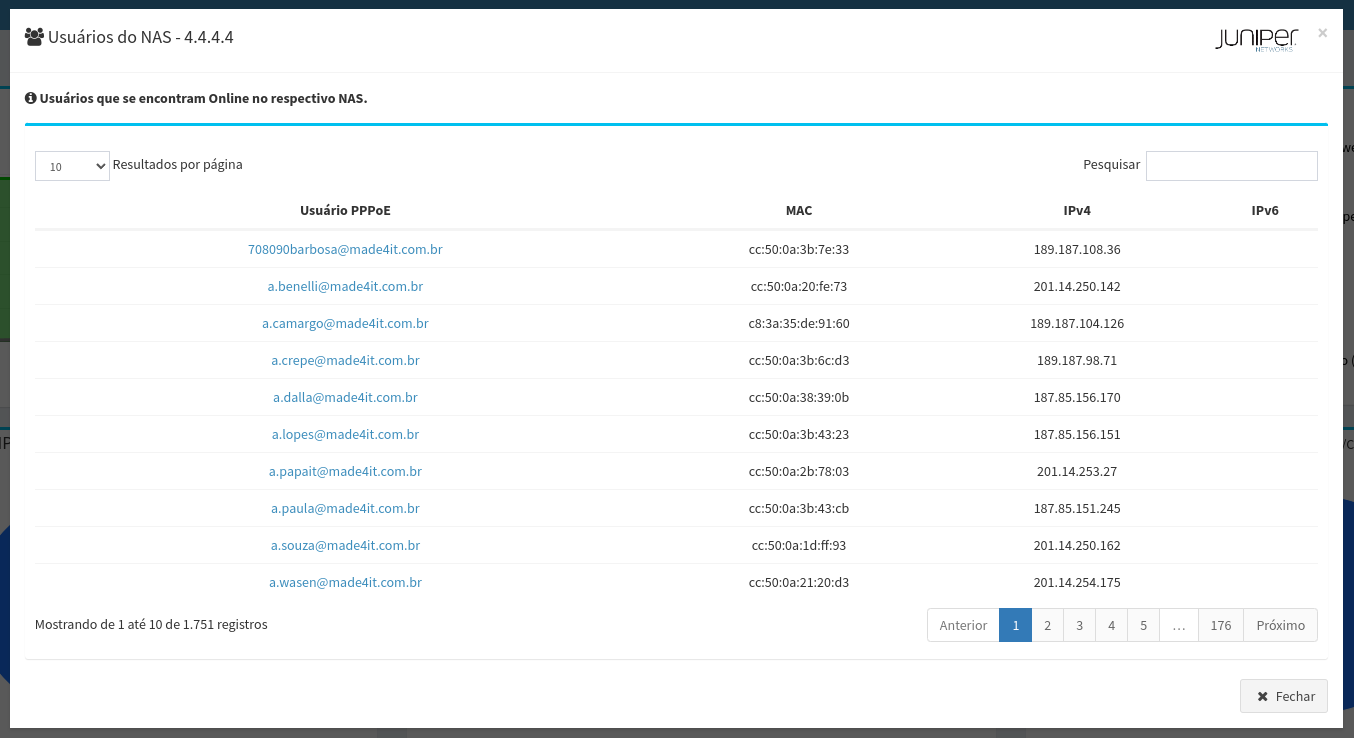Click the Juniper Networks logo
This screenshot has width=1354, height=738.
click(1255, 39)
